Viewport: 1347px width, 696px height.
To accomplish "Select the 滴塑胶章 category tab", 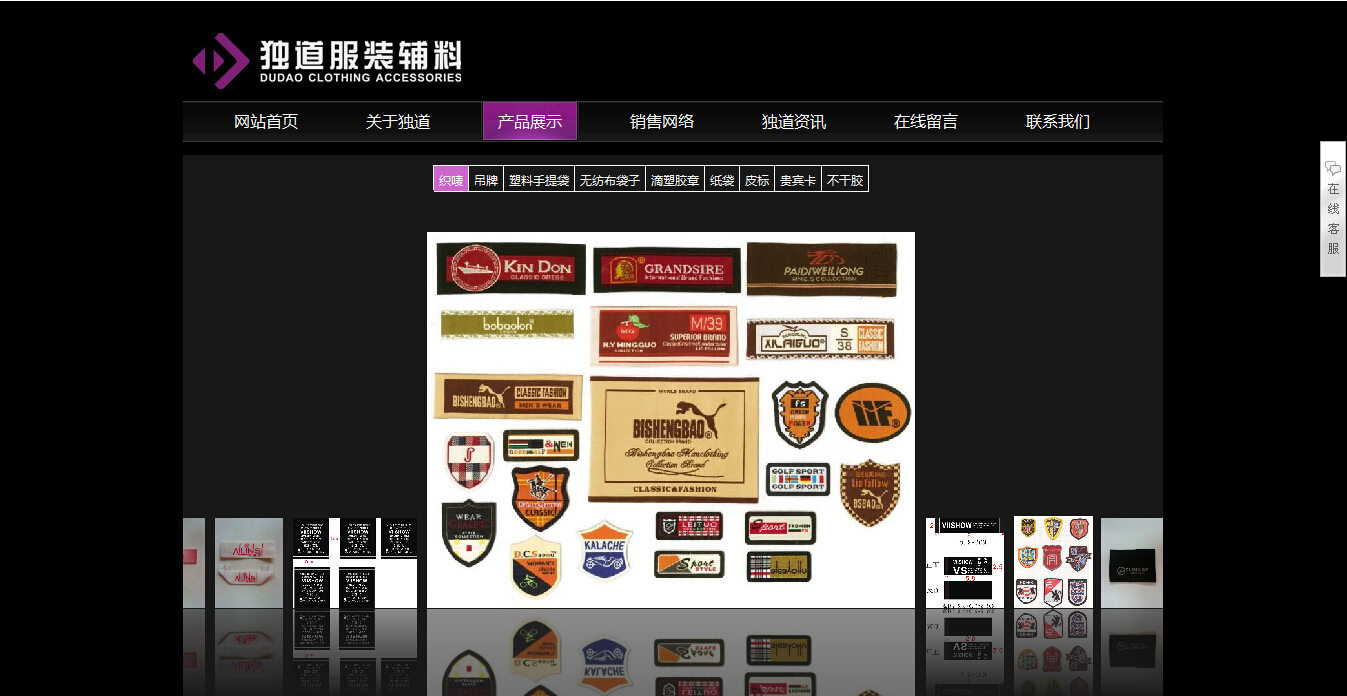I will (675, 179).
